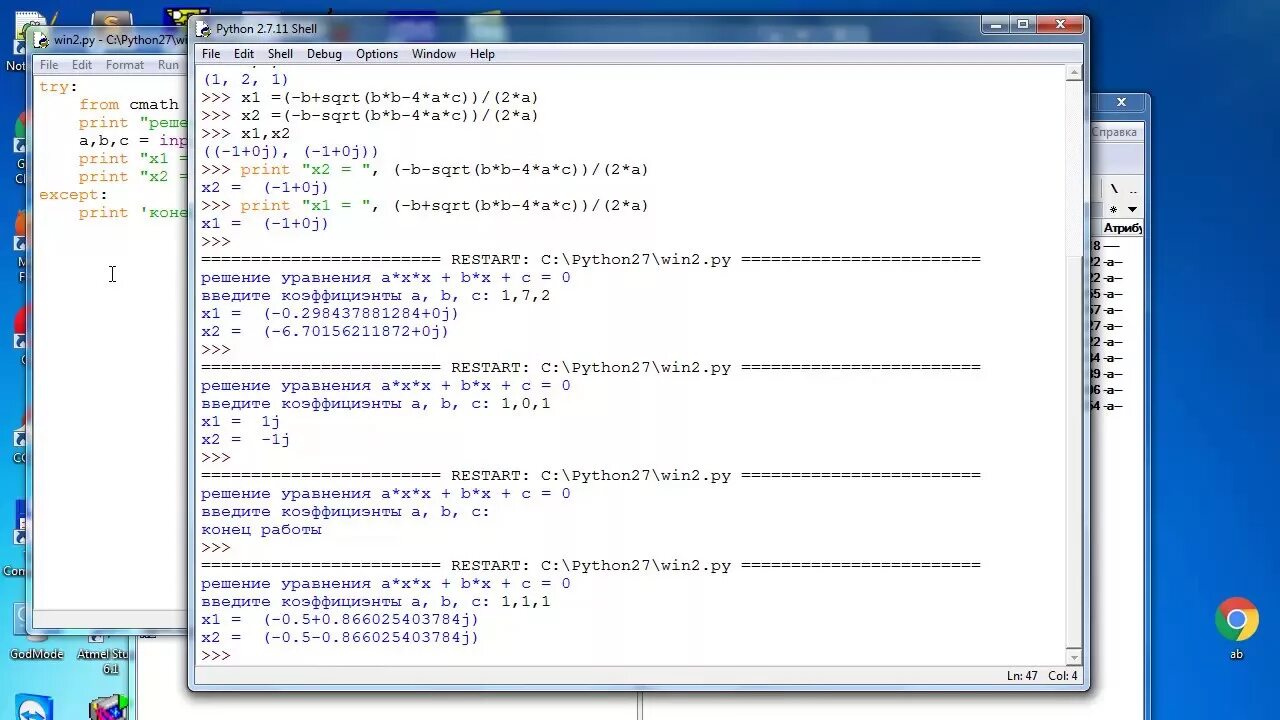Click the Python 2.7.11 Shell title text

(266, 29)
